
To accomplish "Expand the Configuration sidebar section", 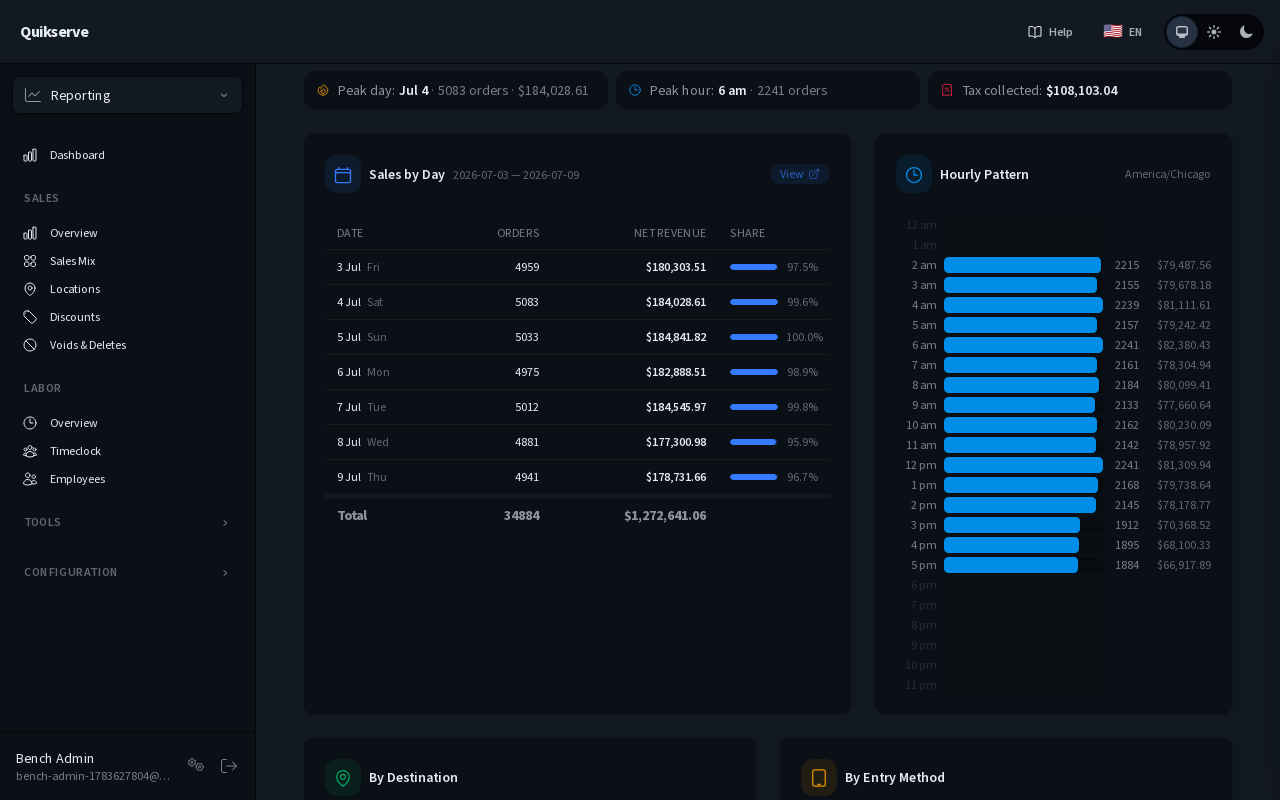I will 127,572.
